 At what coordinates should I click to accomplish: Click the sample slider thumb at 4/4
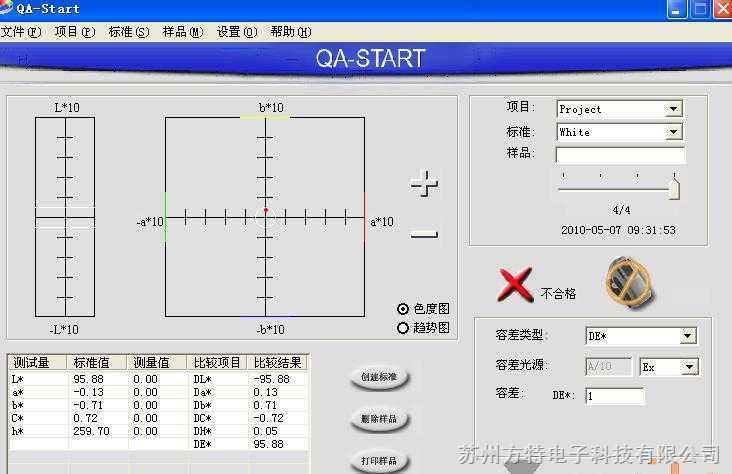coord(674,188)
